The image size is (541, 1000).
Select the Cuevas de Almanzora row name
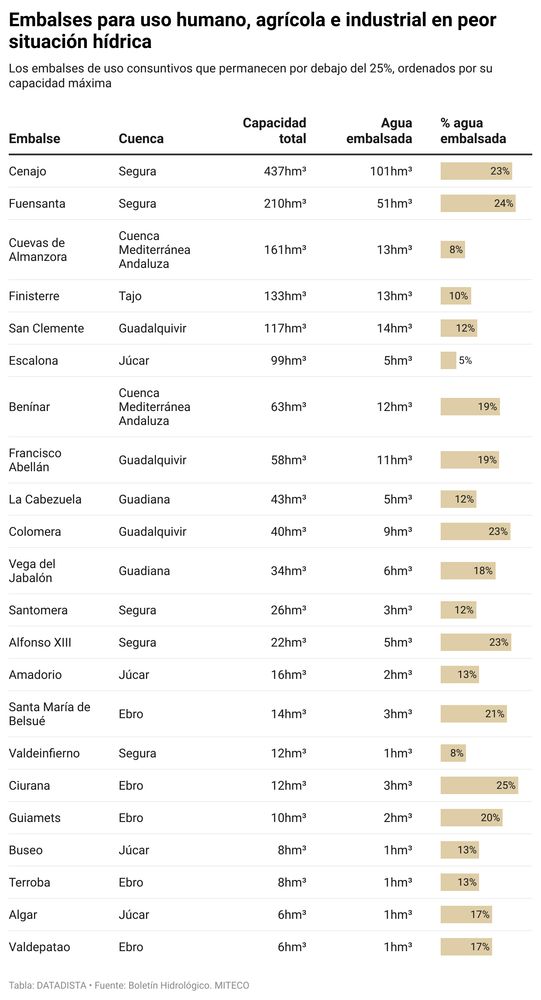point(38,249)
